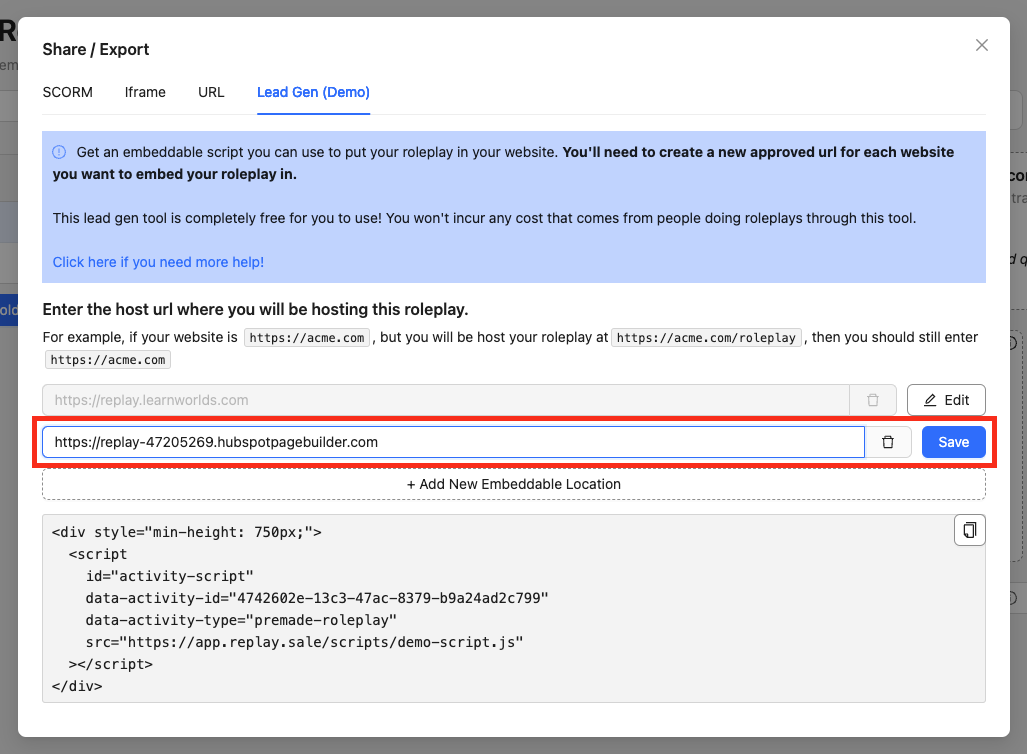Switch to the Lead Gen (Demo) tab
This screenshot has height=754, width=1027.
(x=312, y=92)
